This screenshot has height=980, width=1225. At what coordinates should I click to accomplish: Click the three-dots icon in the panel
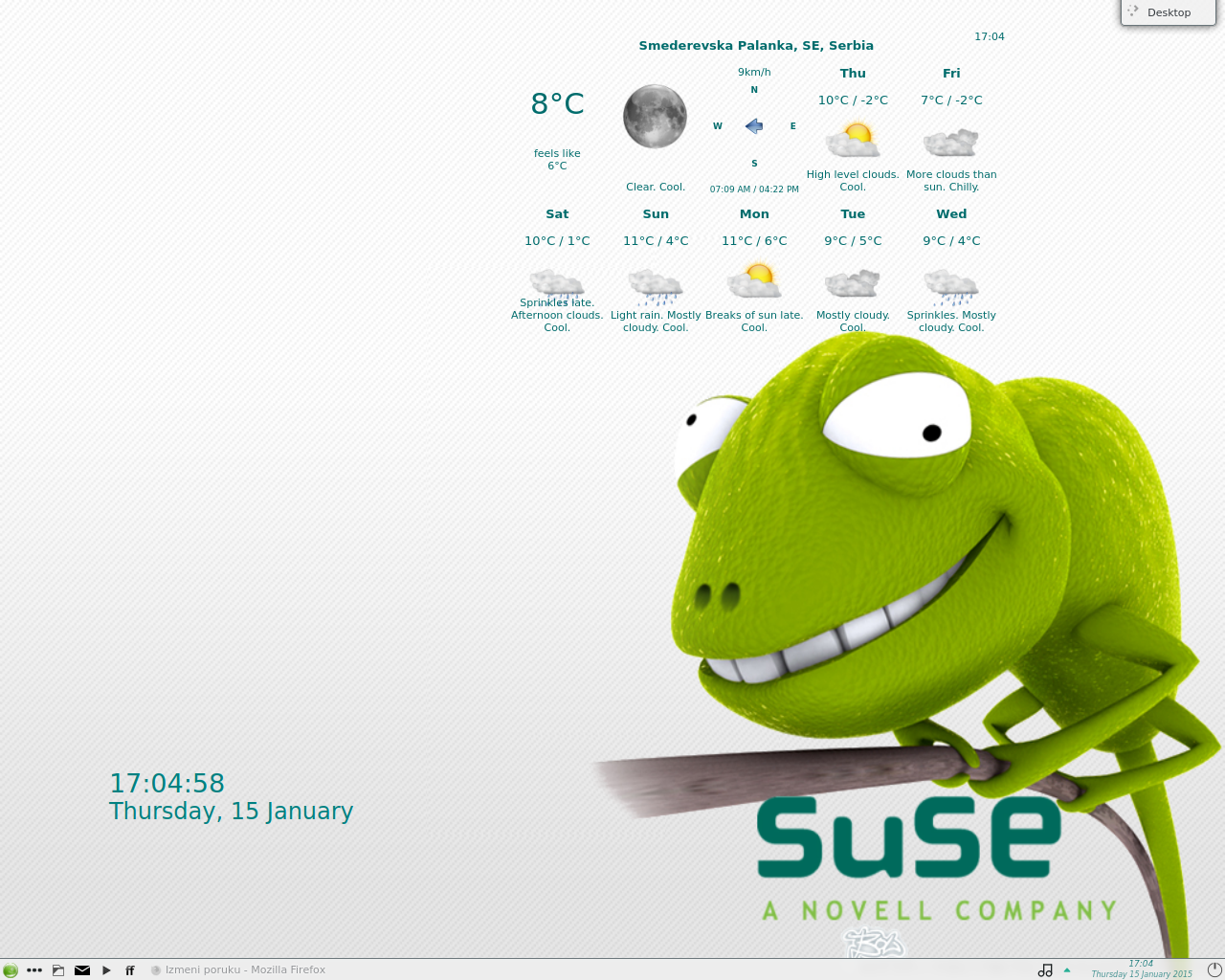(34, 970)
